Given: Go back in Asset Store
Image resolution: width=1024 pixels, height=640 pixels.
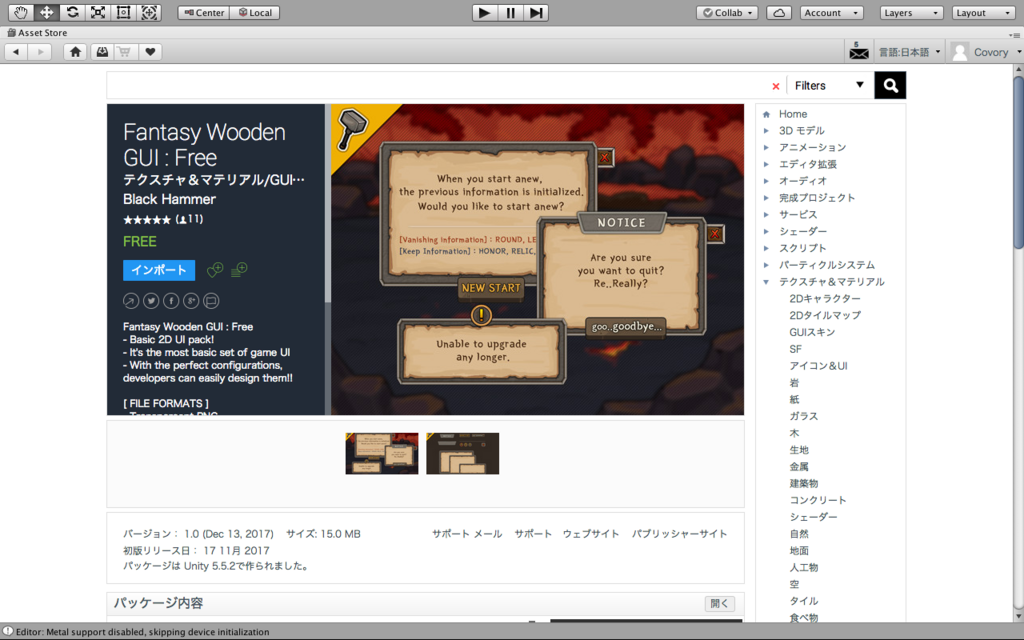Looking at the screenshot, I should 16,52.
